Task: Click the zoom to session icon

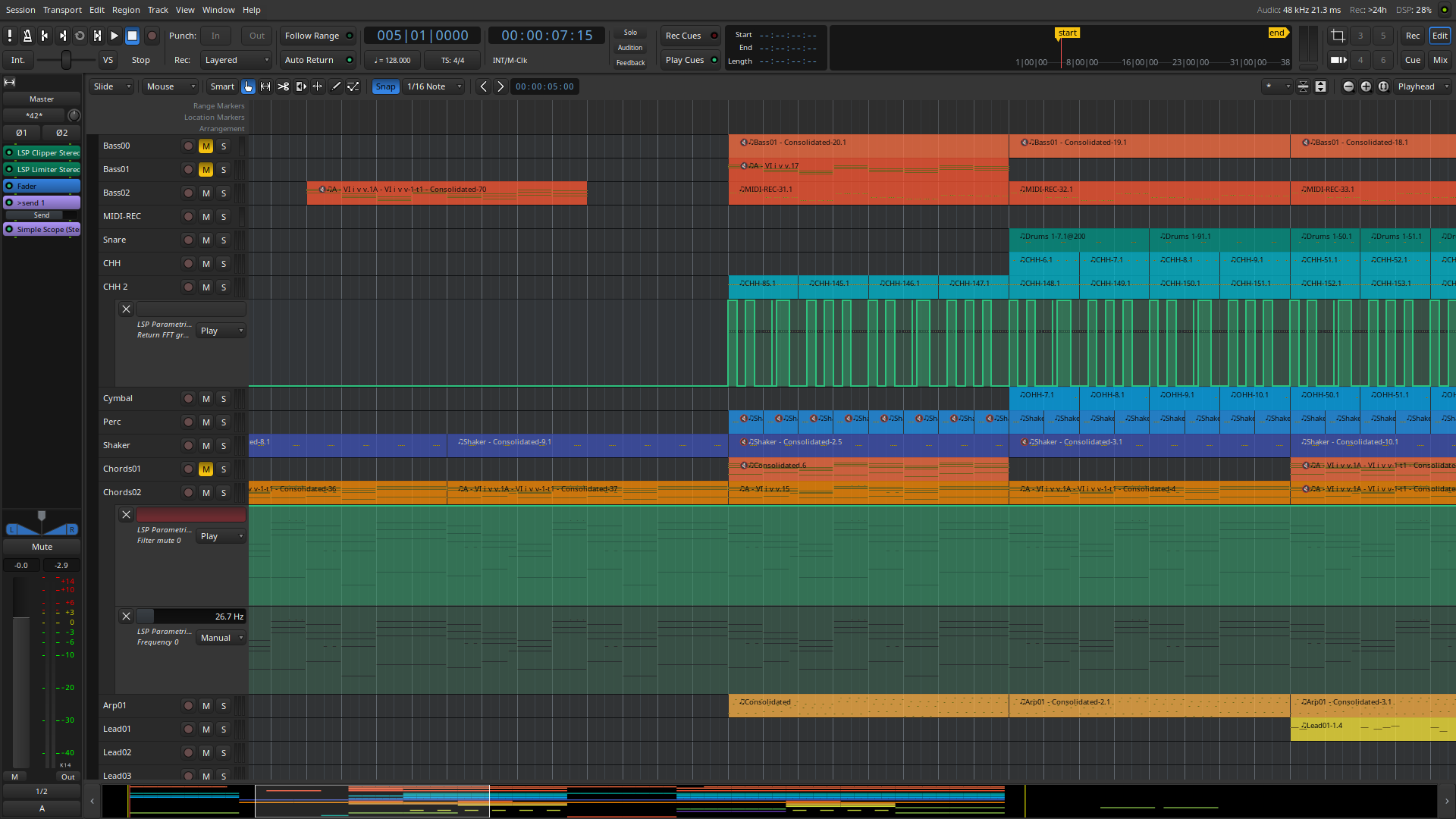Action: coord(1383,86)
